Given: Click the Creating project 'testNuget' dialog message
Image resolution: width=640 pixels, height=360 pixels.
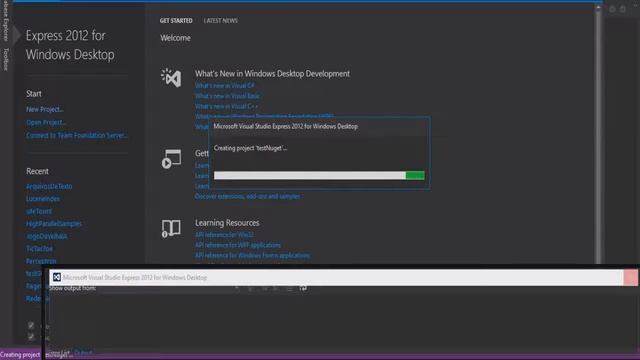Looking at the screenshot, I should tap(250, 148).
